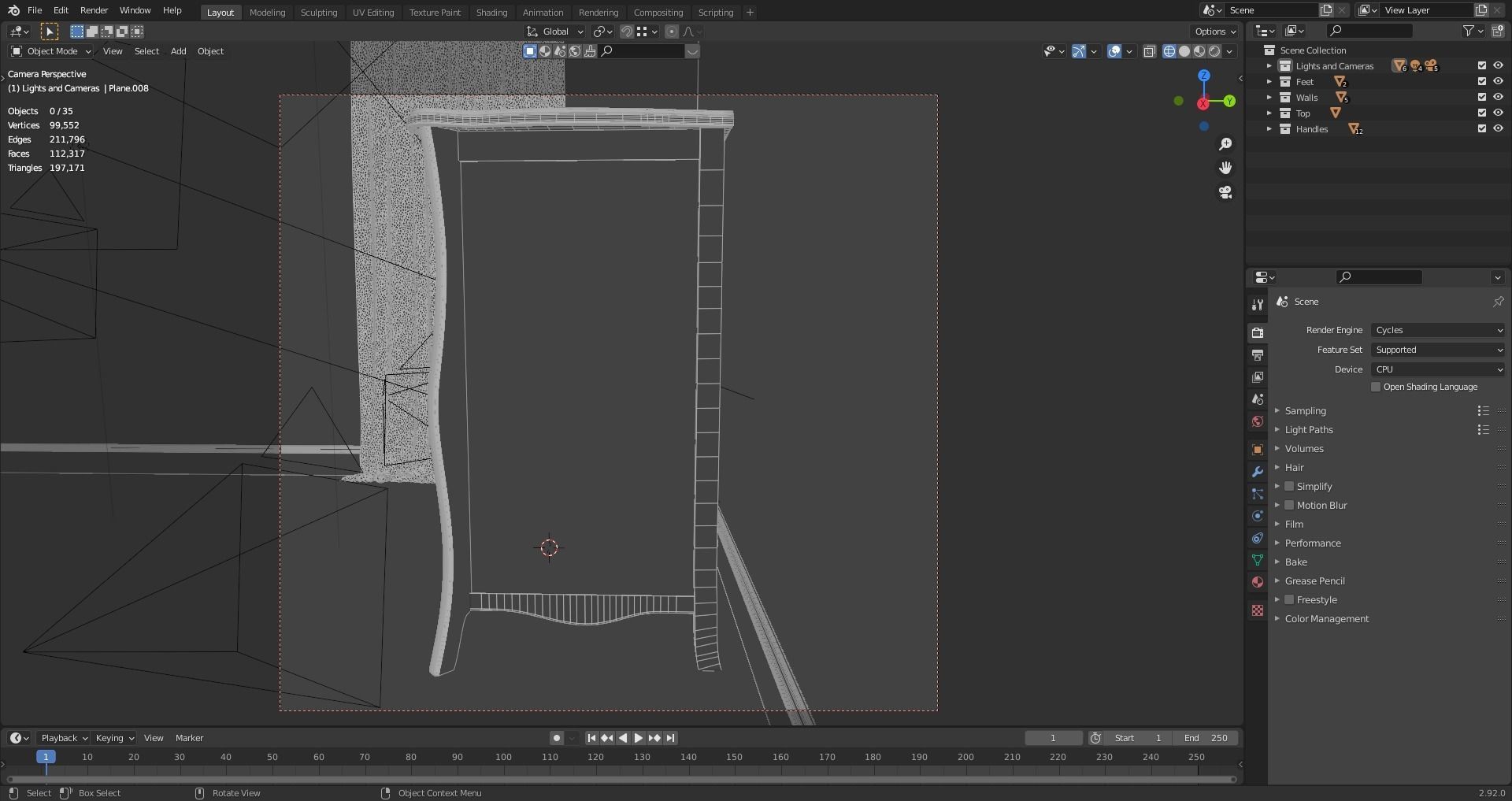Enable Open Shading Language checkbox
The height and width of the screenshot is (801, 1512).
click(1376, 388)
